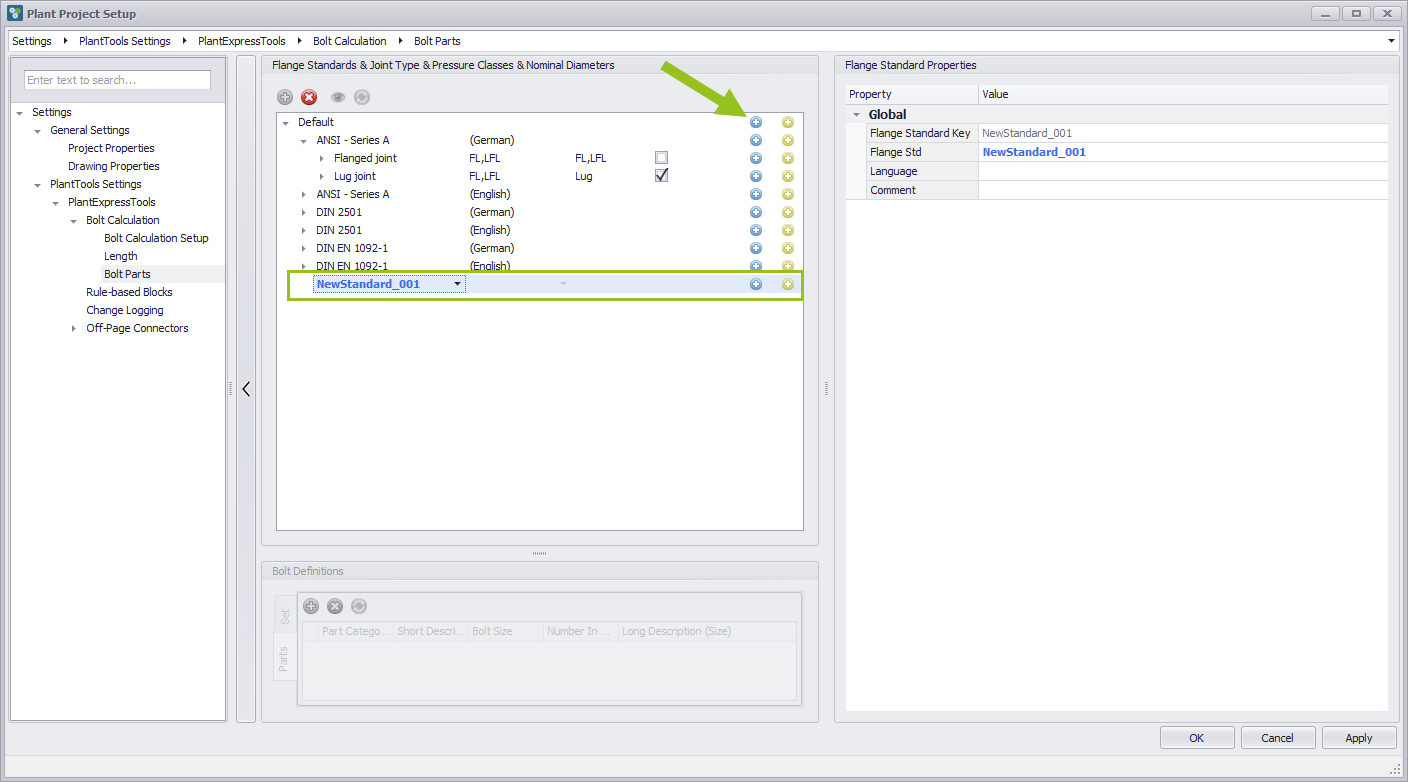Expand the Flanged joint node
This screenshot has width=1408, height=782.
click(322, 158)
